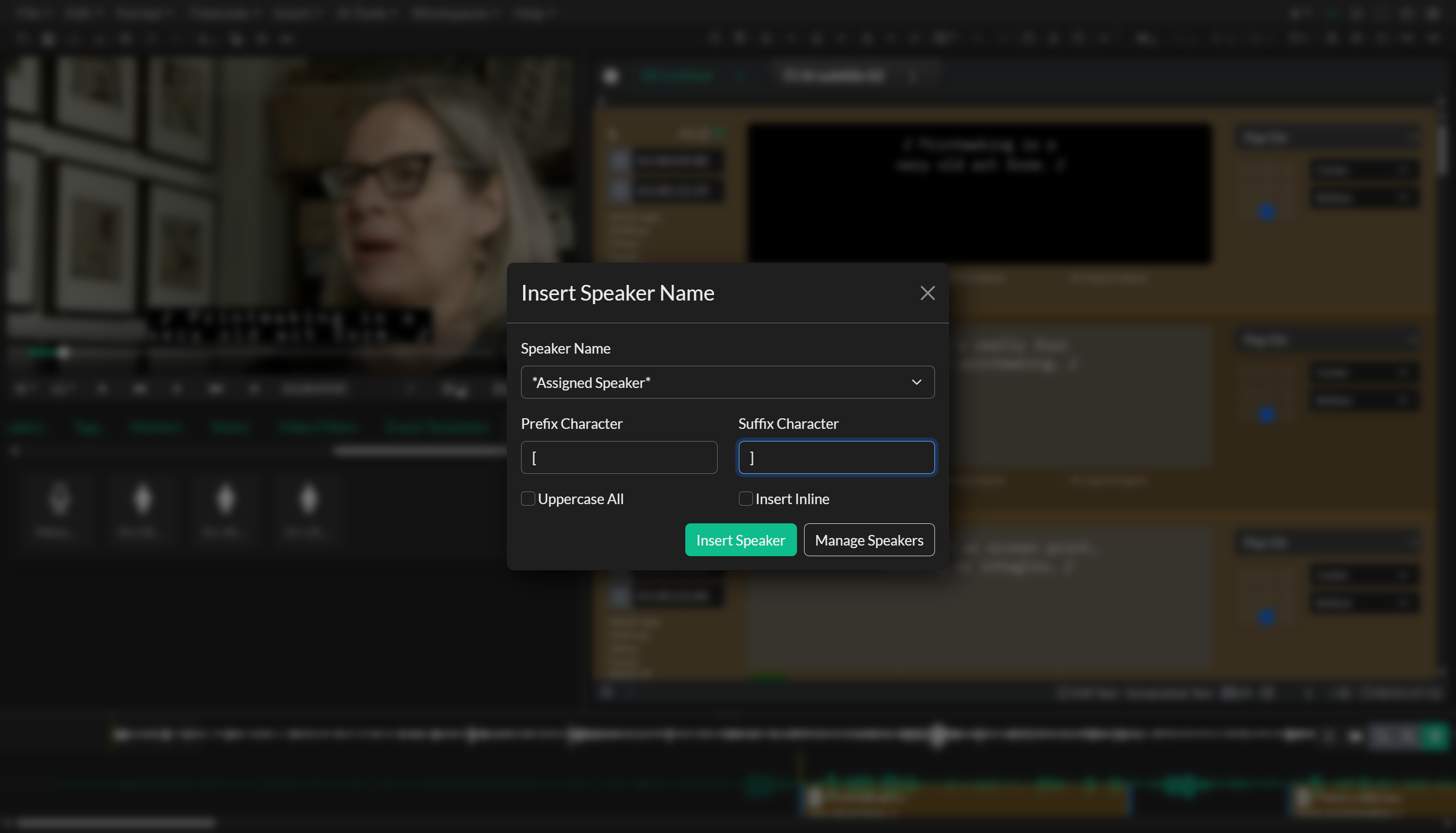1456x833 pixels.
Task: Close the Insert Speaker Name dialog
Action: tap(927, 293)
